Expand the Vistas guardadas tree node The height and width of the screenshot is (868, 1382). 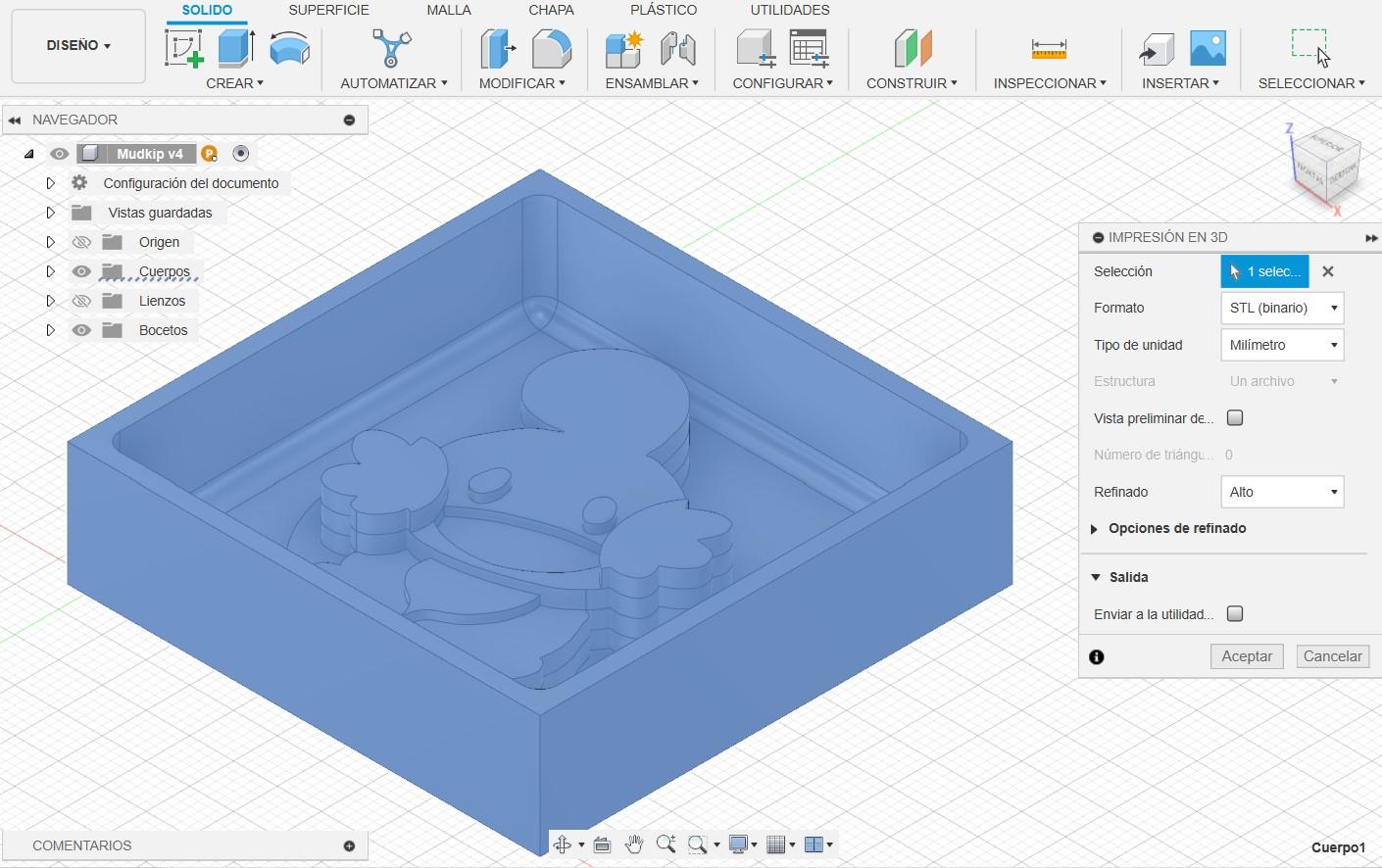click(x=50, y=213)
